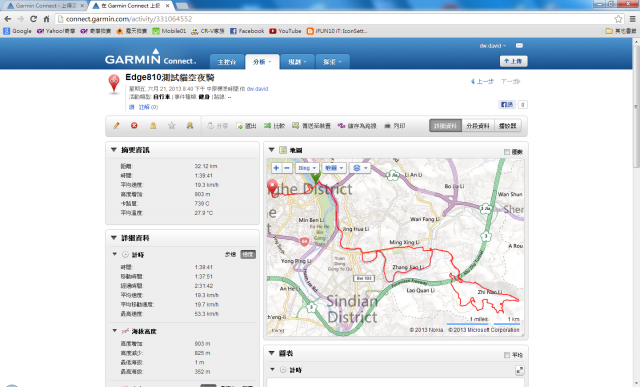Open the 探索 explore tab menu
The image size is (640, 387).
[x=332, y=62]
